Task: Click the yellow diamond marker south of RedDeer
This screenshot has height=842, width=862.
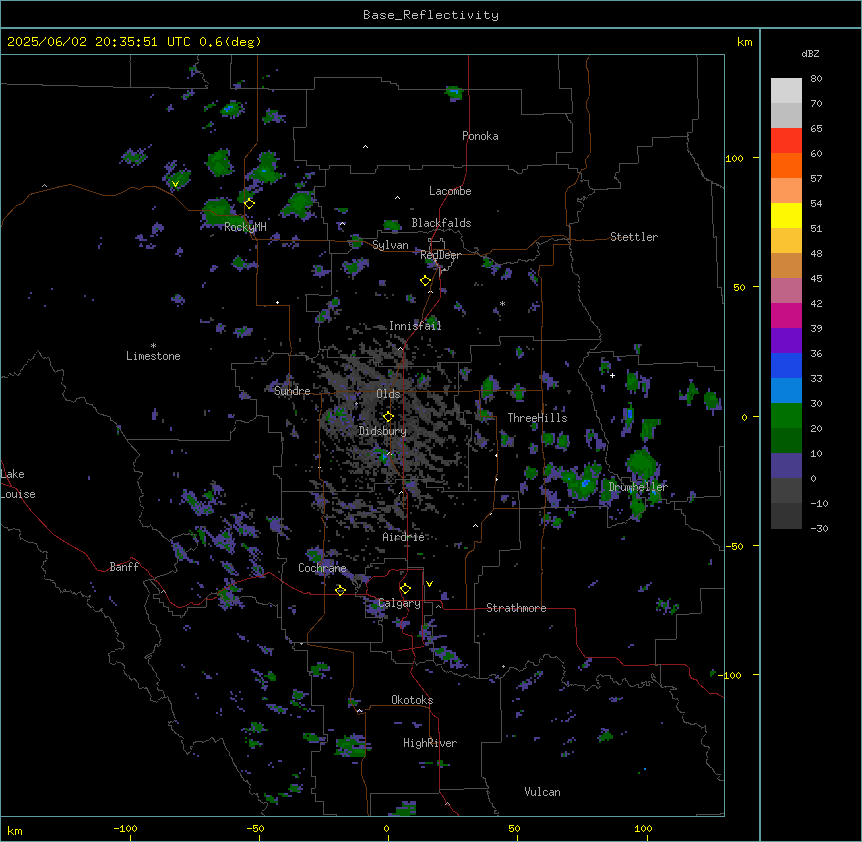Action: tap(426, 281)
